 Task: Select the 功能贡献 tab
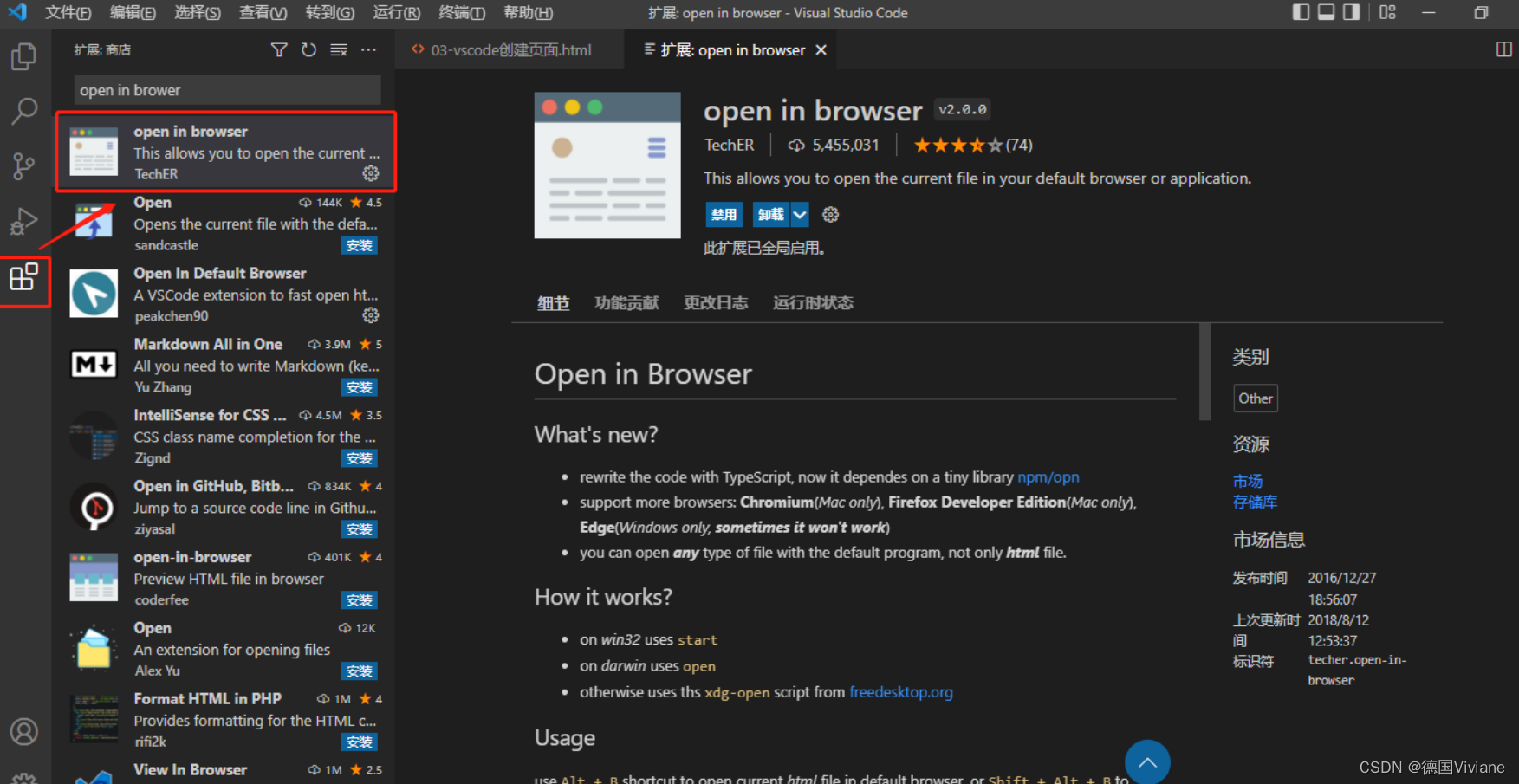626,302
